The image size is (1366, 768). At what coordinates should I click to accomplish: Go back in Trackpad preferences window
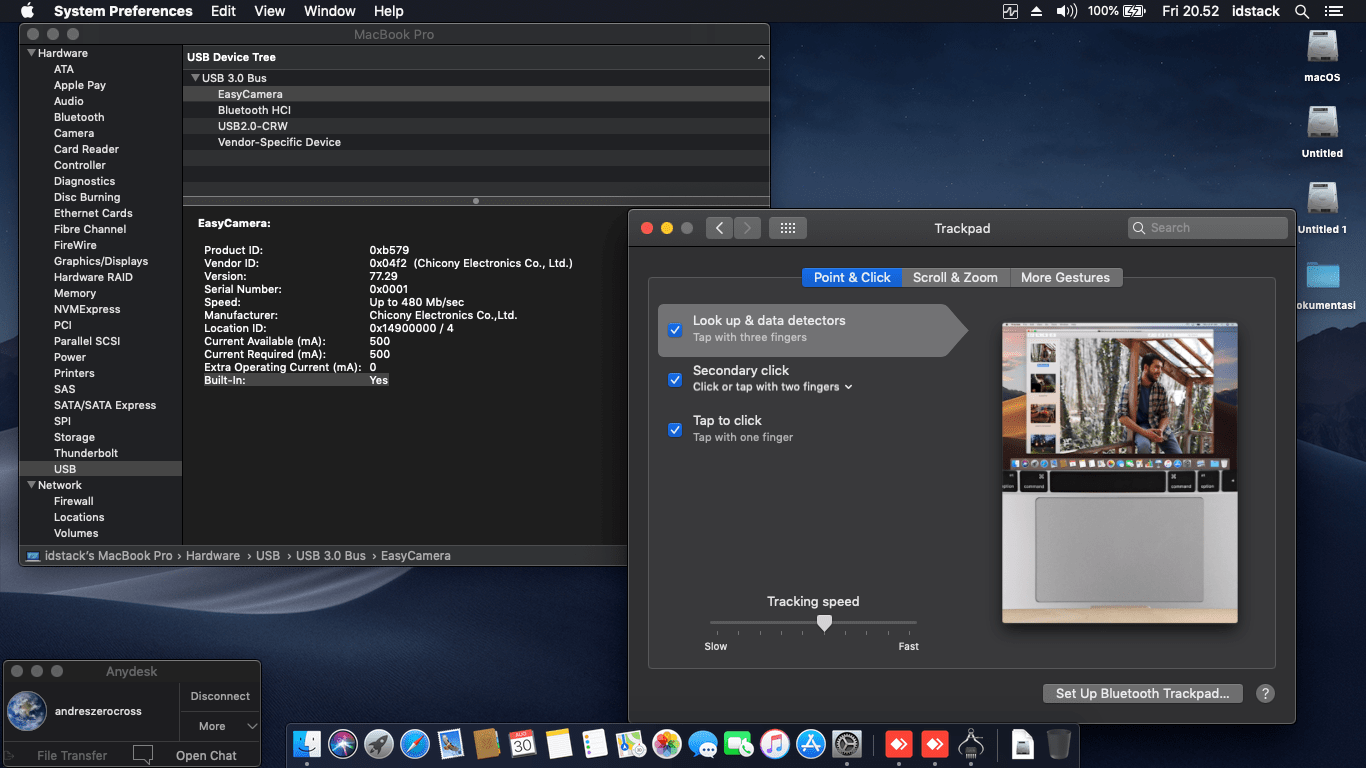click(719, 228)
